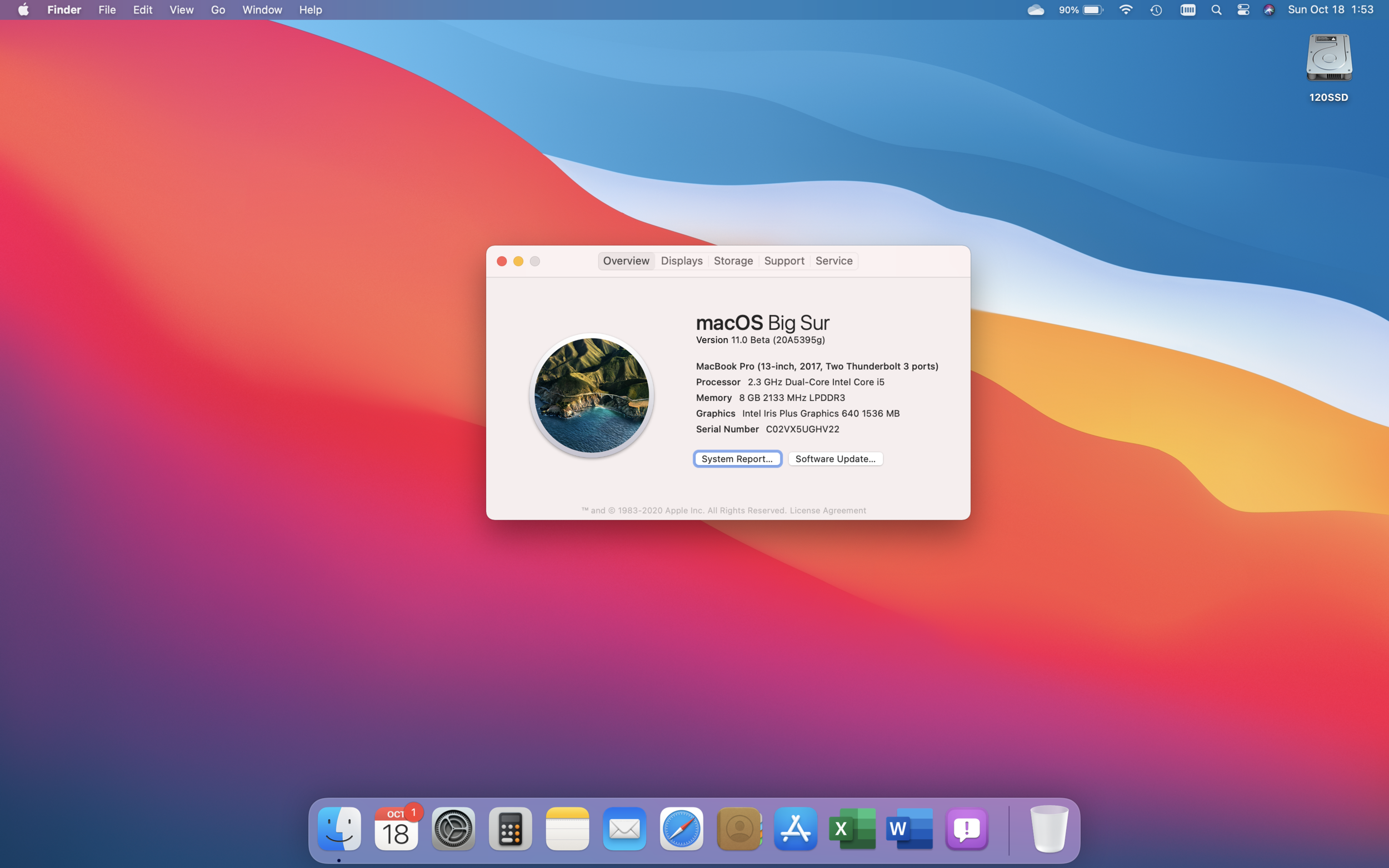Open the Apple menu
Viewport: 1389px width, 868px height.
coord(23,10)
